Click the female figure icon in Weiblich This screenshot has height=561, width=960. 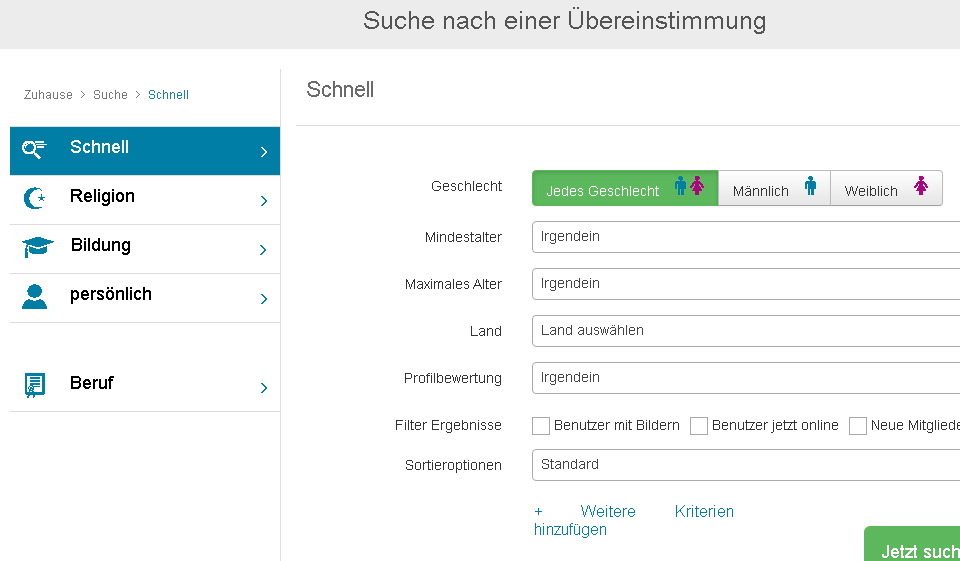(921, 186)
